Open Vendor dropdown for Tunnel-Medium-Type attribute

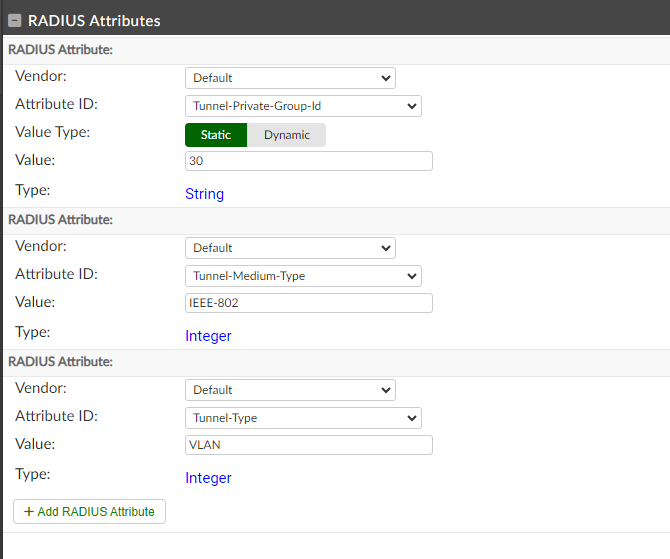(290, 248)
